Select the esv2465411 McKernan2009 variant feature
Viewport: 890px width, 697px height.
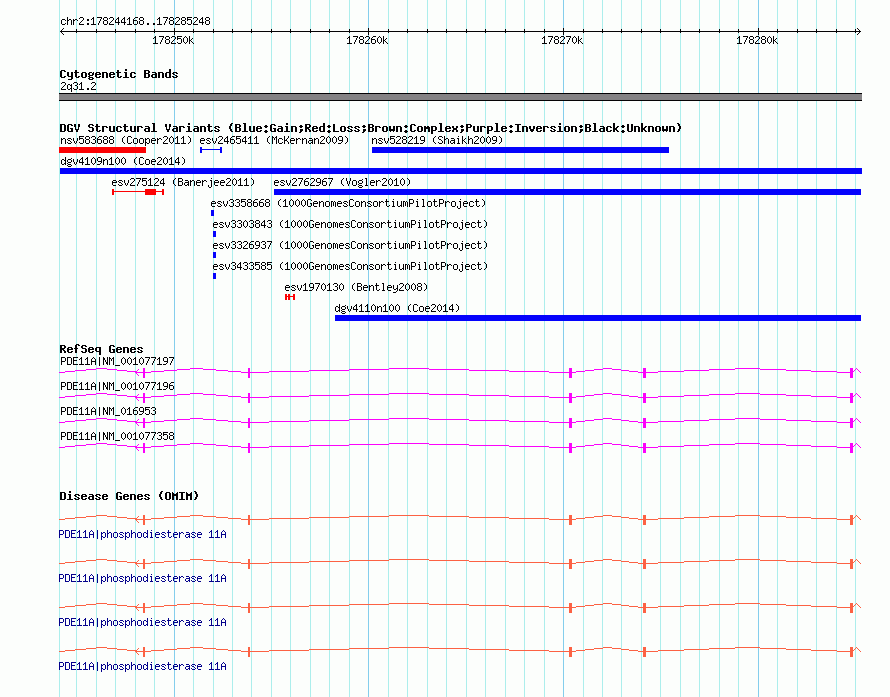click(x=210, y=150)
